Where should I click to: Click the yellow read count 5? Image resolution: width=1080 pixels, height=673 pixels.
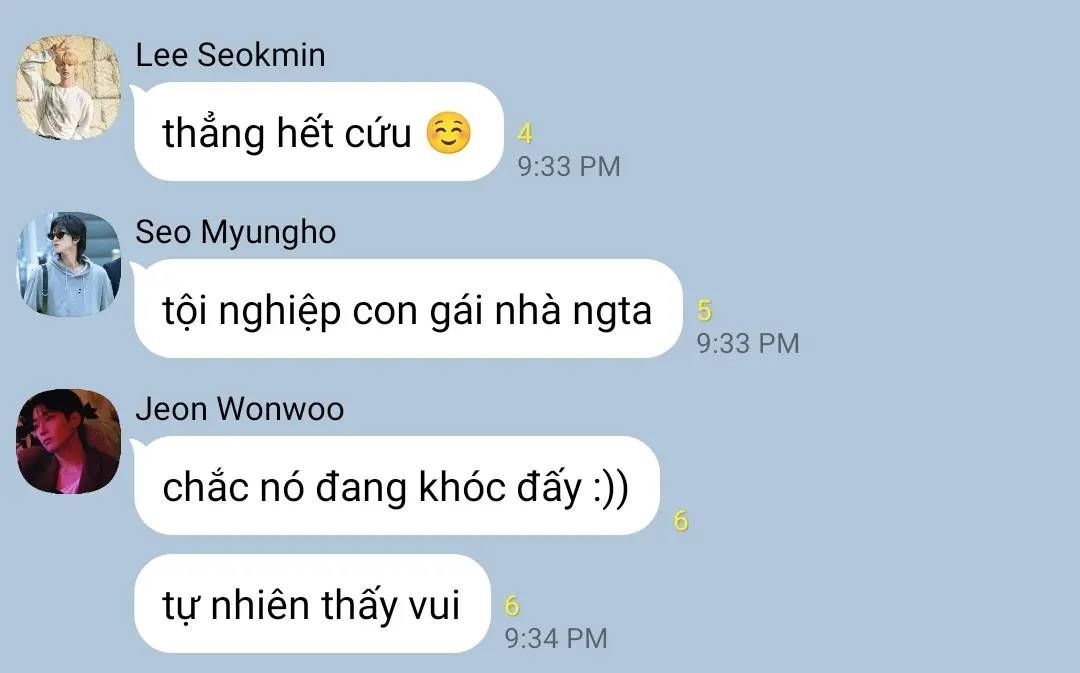pos(704,311)
